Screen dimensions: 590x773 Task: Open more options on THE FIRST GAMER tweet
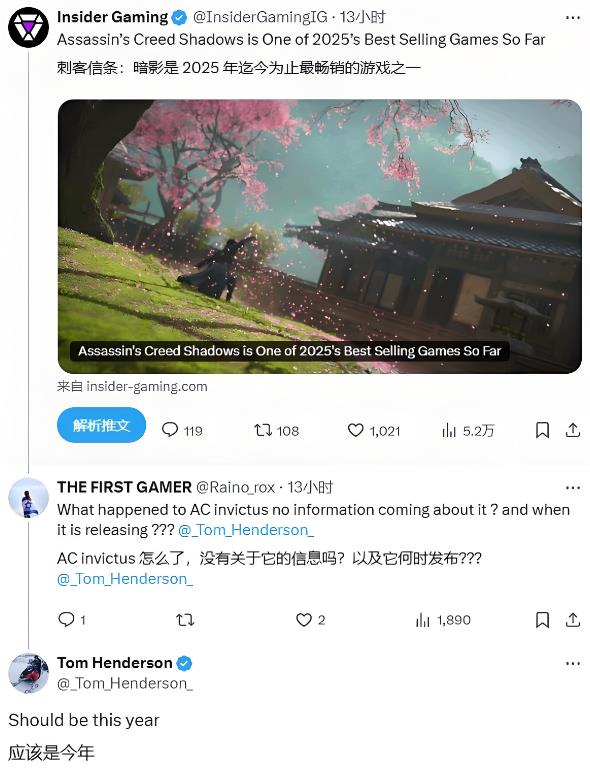(x=573, y=488)
